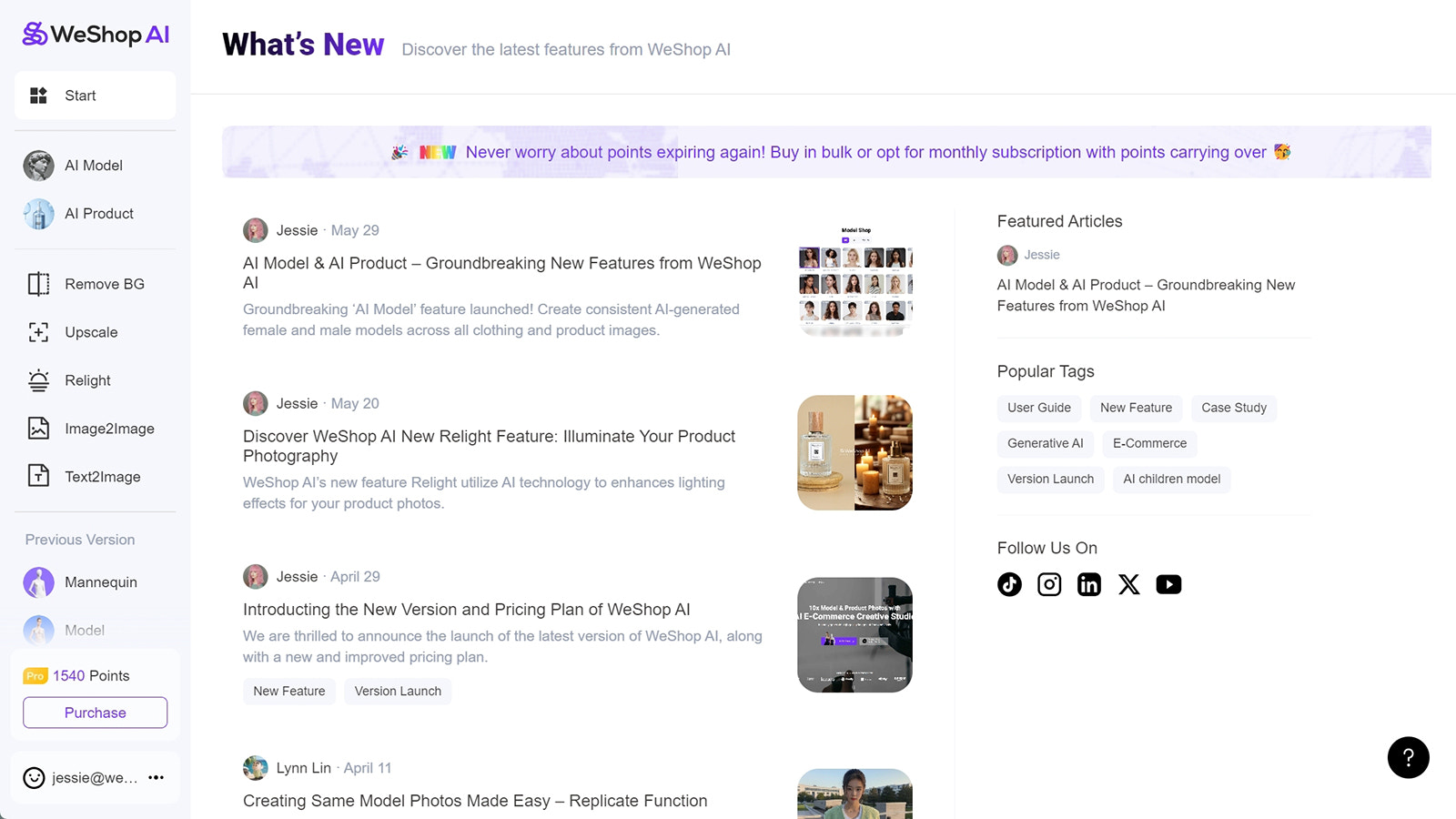
Task: Open the New Version and Pricing Plan article
Action: click(467, 610)
